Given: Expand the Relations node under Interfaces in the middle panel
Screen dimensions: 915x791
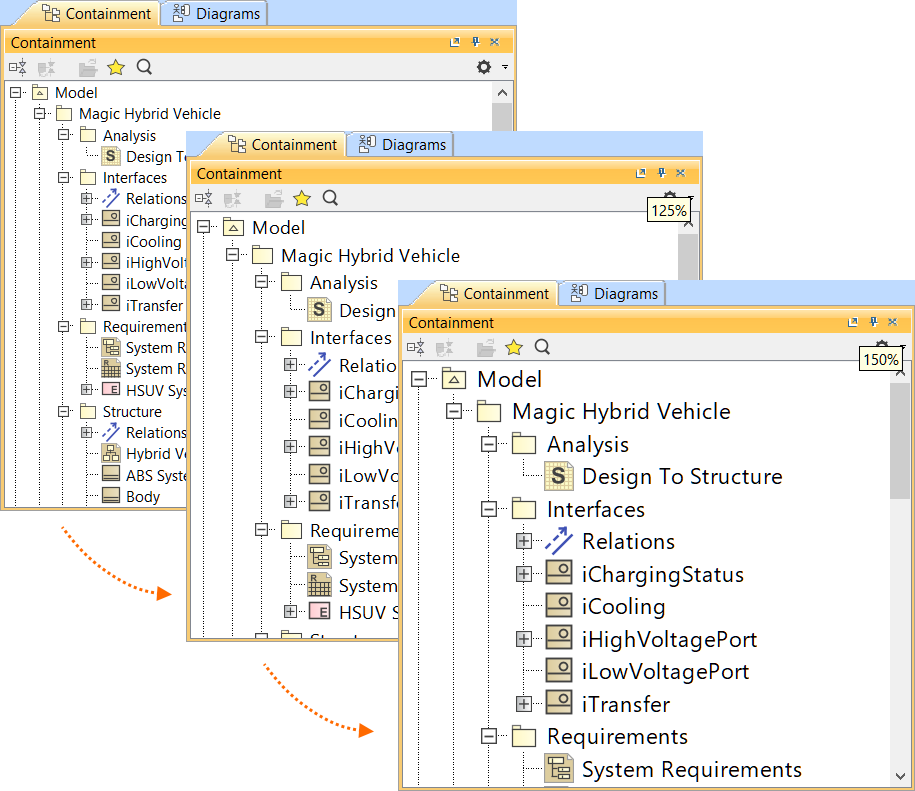Looking at the screenshot, I should (x=291, y=366).
